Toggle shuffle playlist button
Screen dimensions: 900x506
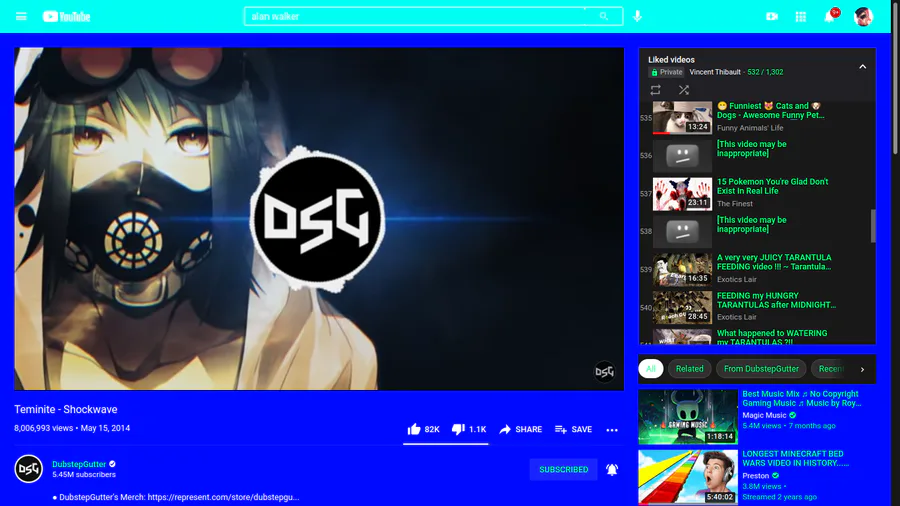(684, 90)
